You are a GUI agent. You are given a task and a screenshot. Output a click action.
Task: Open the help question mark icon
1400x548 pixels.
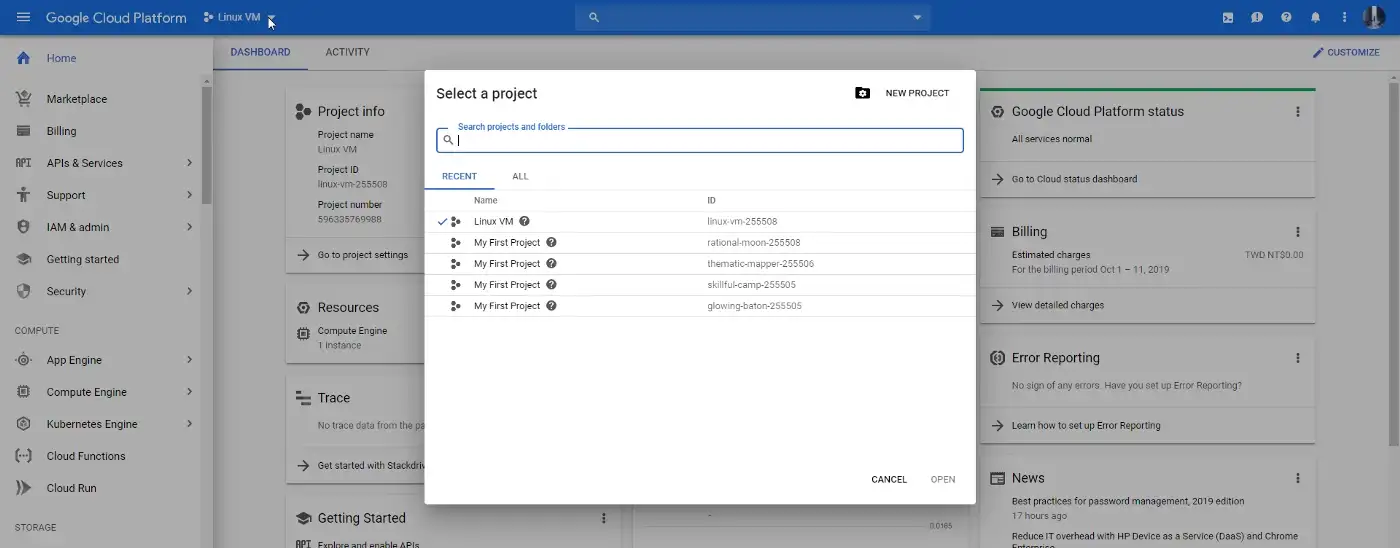point(1286,18)
